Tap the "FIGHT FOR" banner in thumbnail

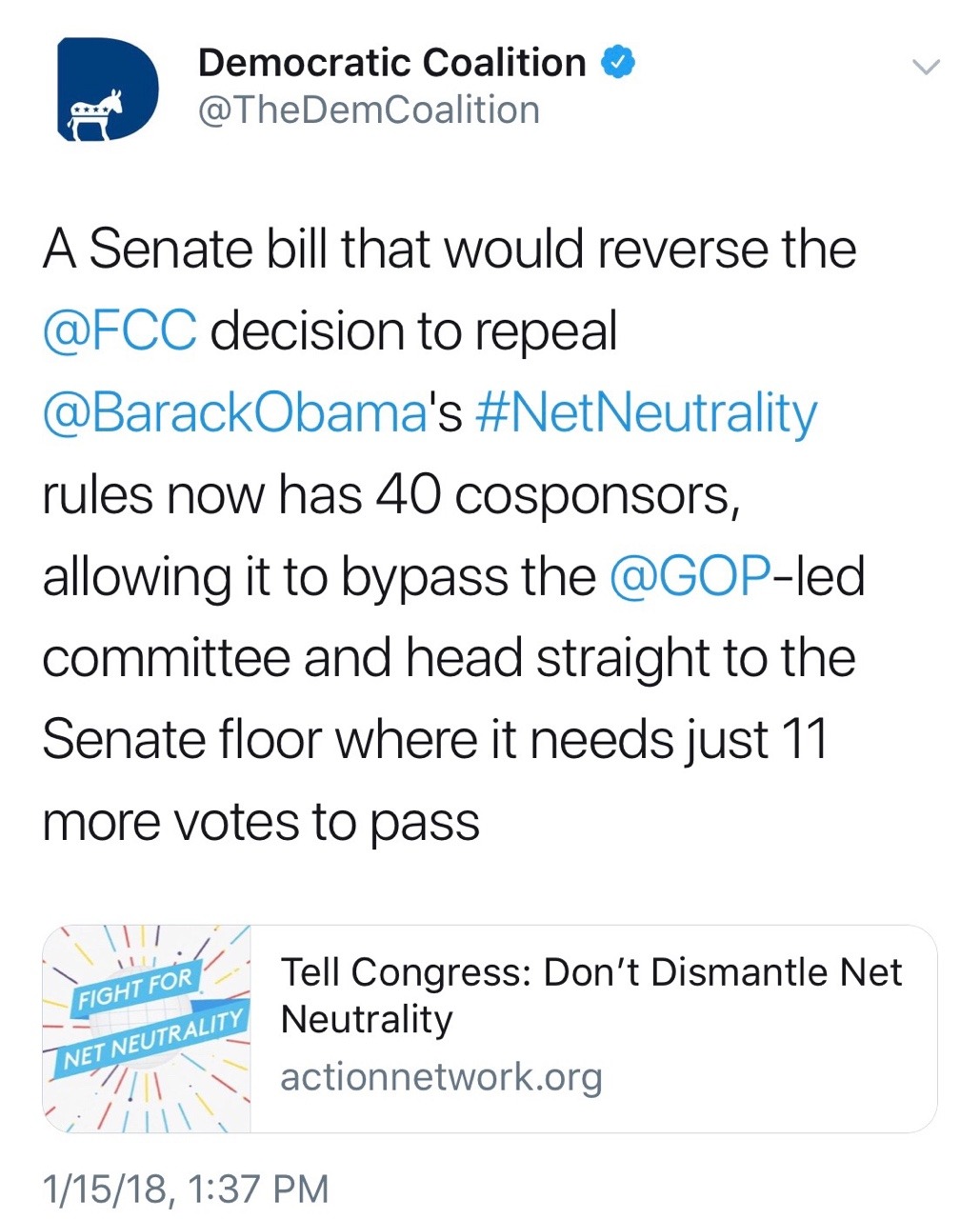click(136, 989)
